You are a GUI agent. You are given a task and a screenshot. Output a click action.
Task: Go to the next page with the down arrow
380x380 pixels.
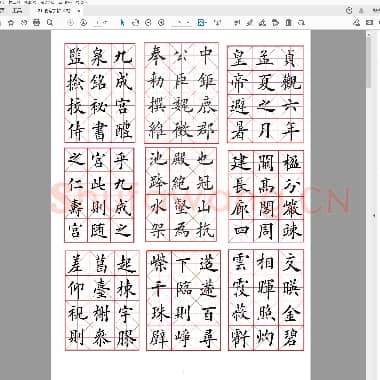pyautogui.click(x=83, y=23)
